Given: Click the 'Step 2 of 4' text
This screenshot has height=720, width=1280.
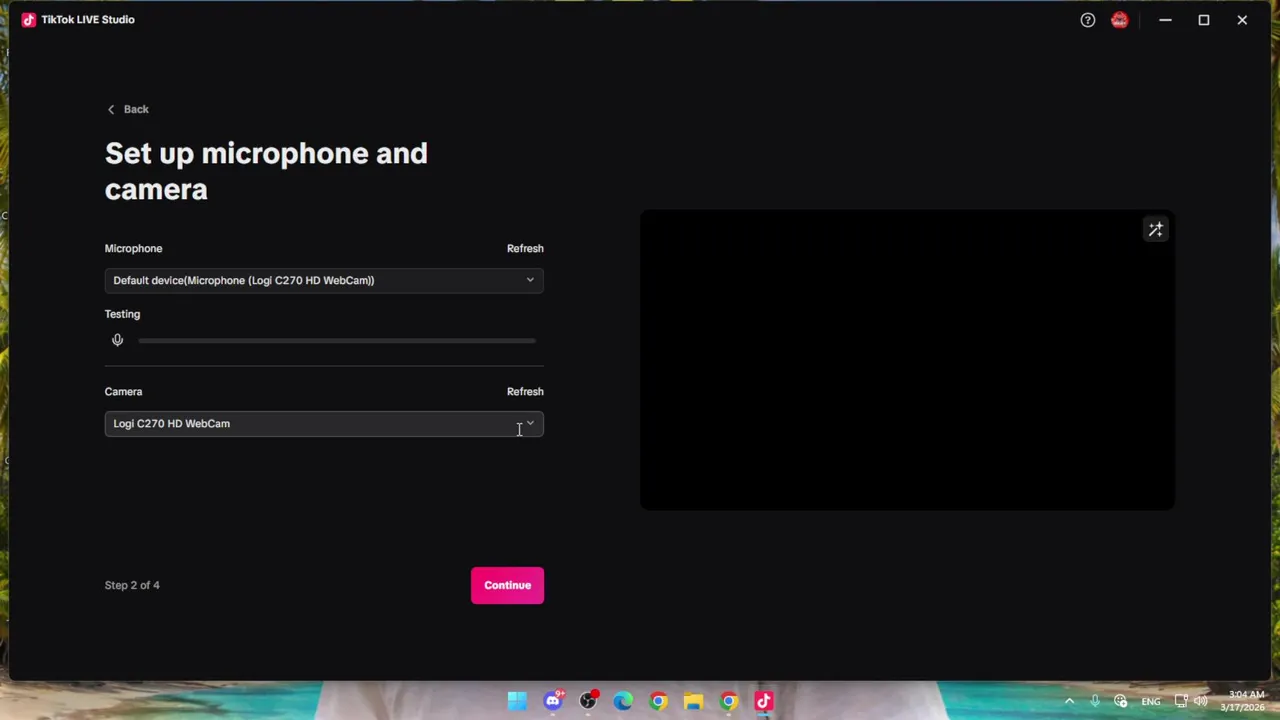Looking at the screenshot, I should pos(132,585).
